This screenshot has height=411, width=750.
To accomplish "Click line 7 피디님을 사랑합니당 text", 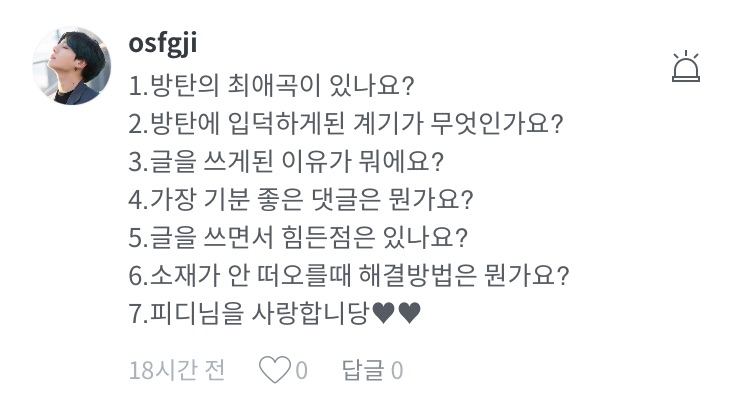I will pos(250,313).
